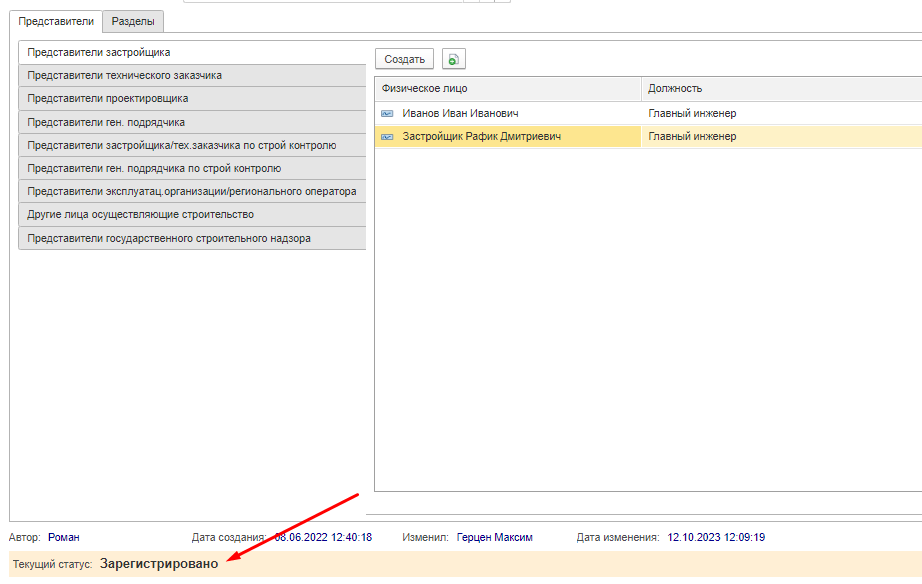Select Представители ген. подрядчика section
Viewport: 922px width, 584px height.
tap(192, 122)
